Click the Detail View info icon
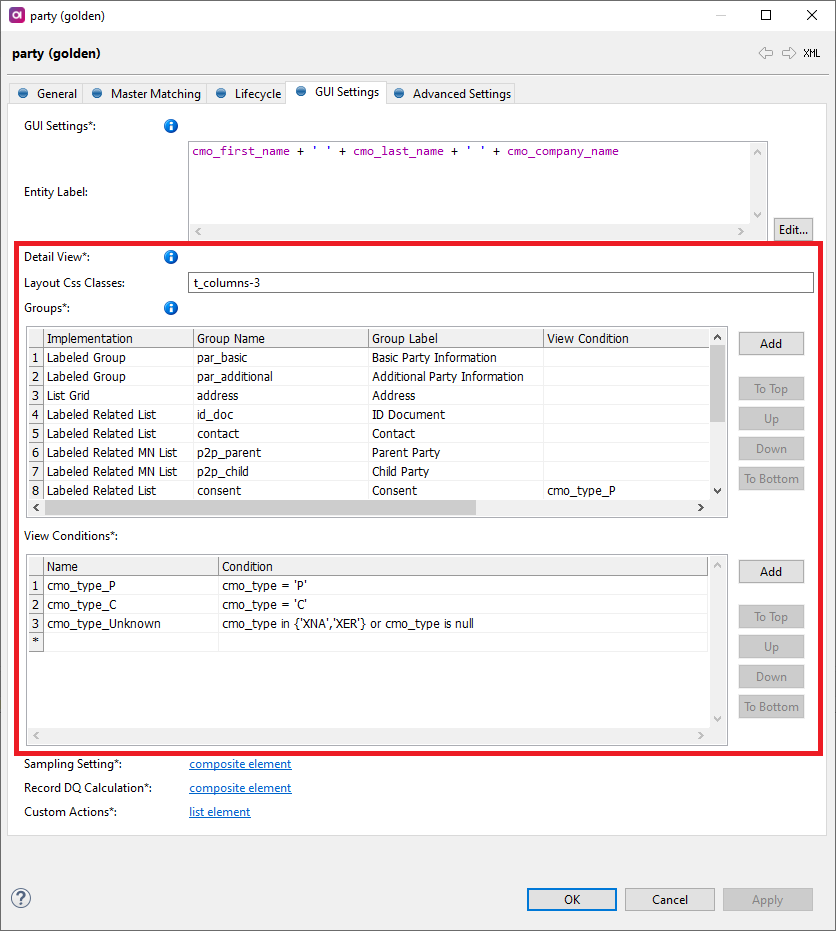Screen dimensions: 836x931 pyautogui.click(x=171, y=257)
